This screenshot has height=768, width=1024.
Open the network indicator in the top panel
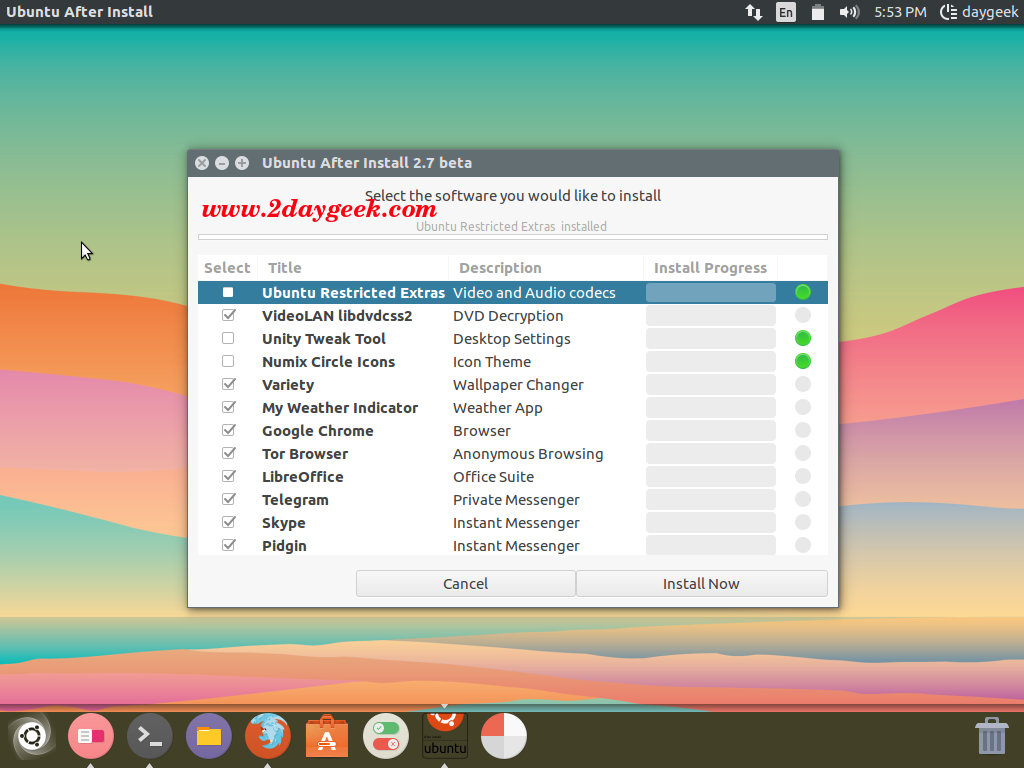(754, 12)
